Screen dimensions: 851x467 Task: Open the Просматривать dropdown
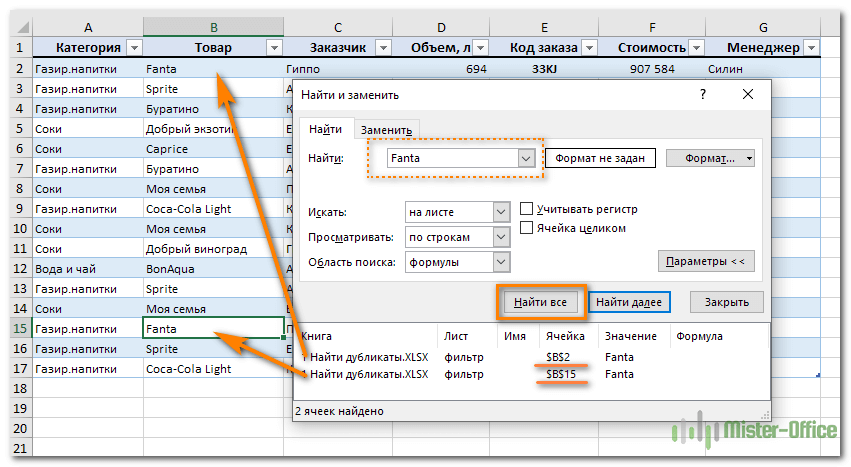point(501,237)
